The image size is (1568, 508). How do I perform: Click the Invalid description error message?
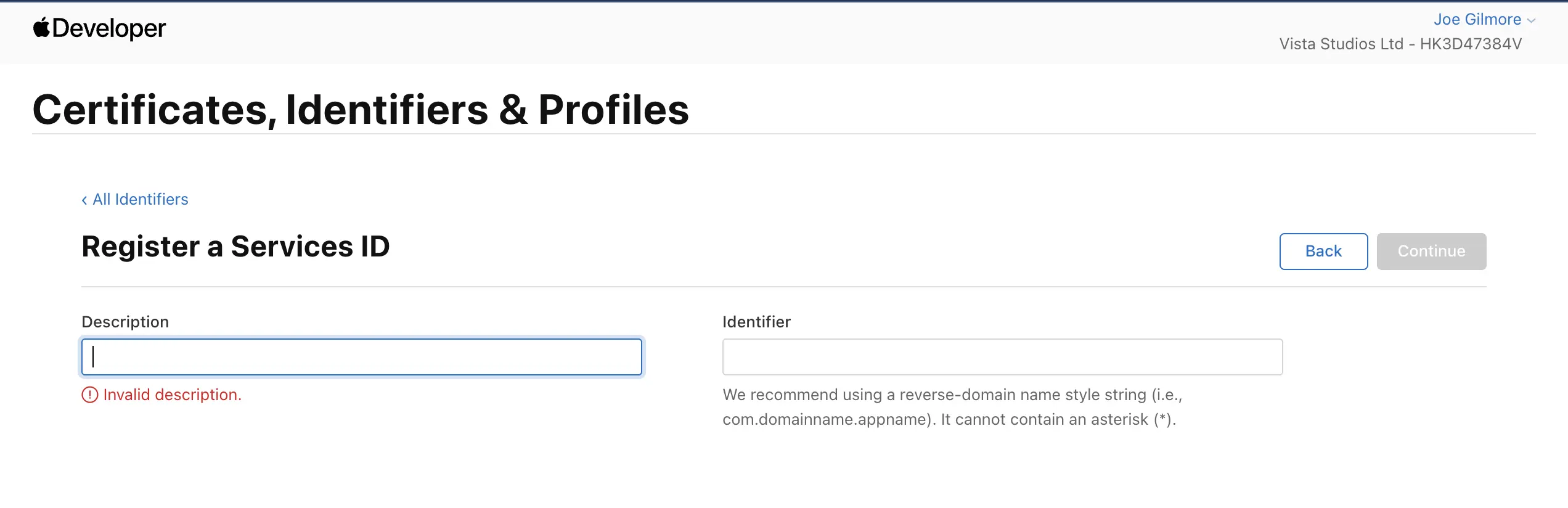coord(173,395)
